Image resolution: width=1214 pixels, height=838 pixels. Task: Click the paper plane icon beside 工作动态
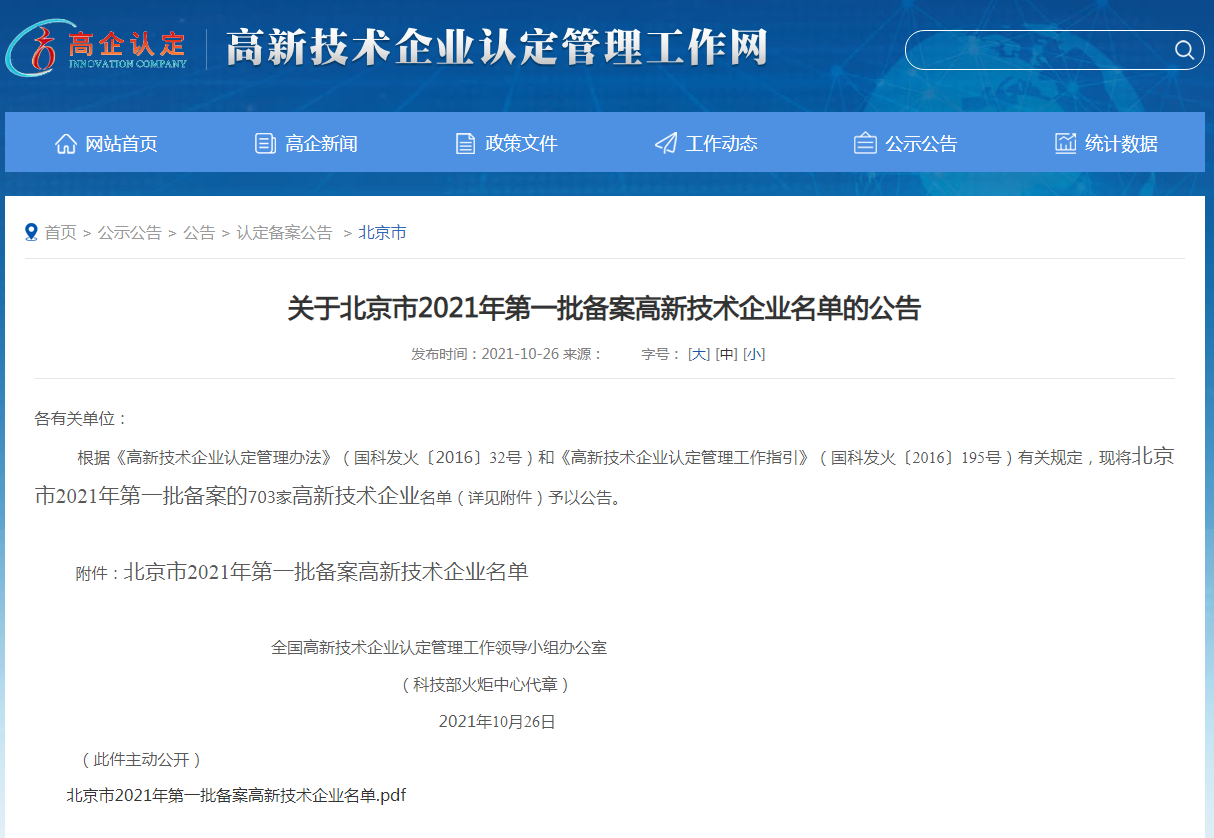(665, 143)
